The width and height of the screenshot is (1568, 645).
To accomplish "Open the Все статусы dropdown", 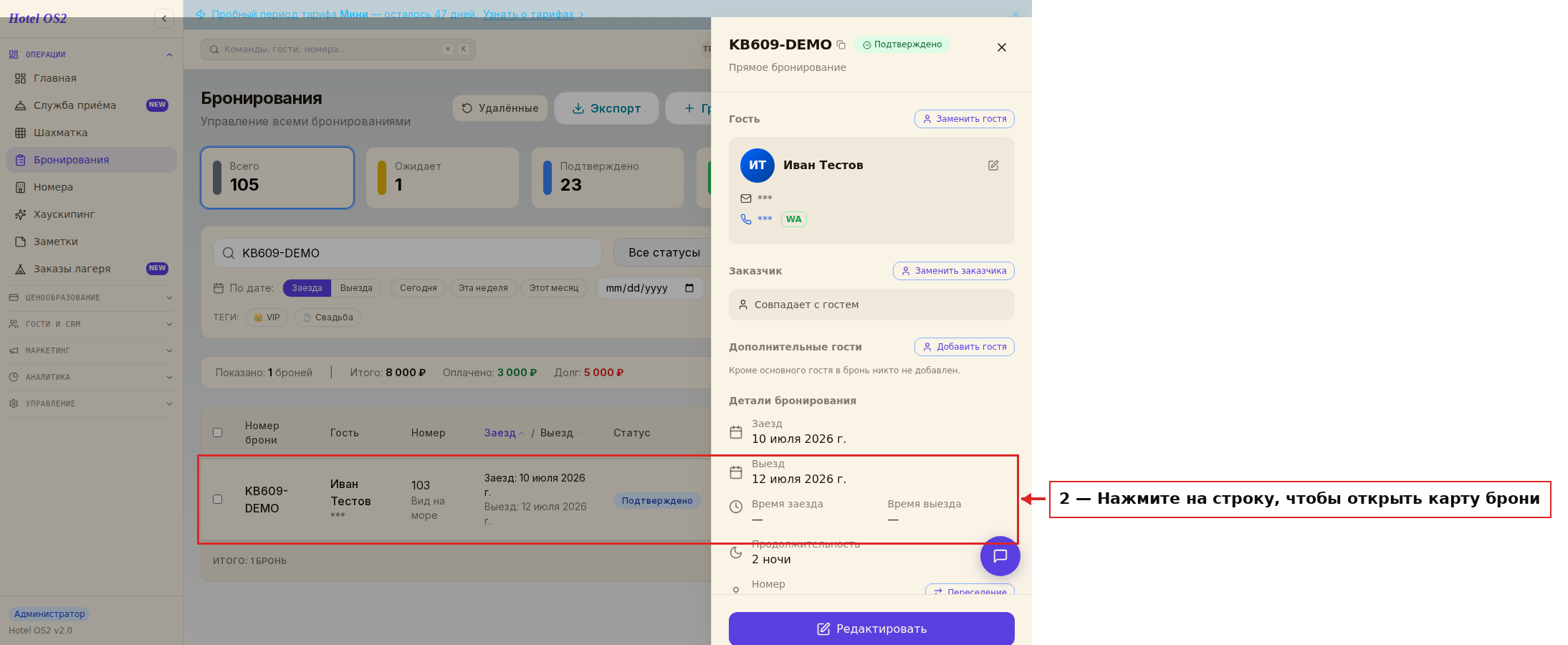I will (663, 253).
